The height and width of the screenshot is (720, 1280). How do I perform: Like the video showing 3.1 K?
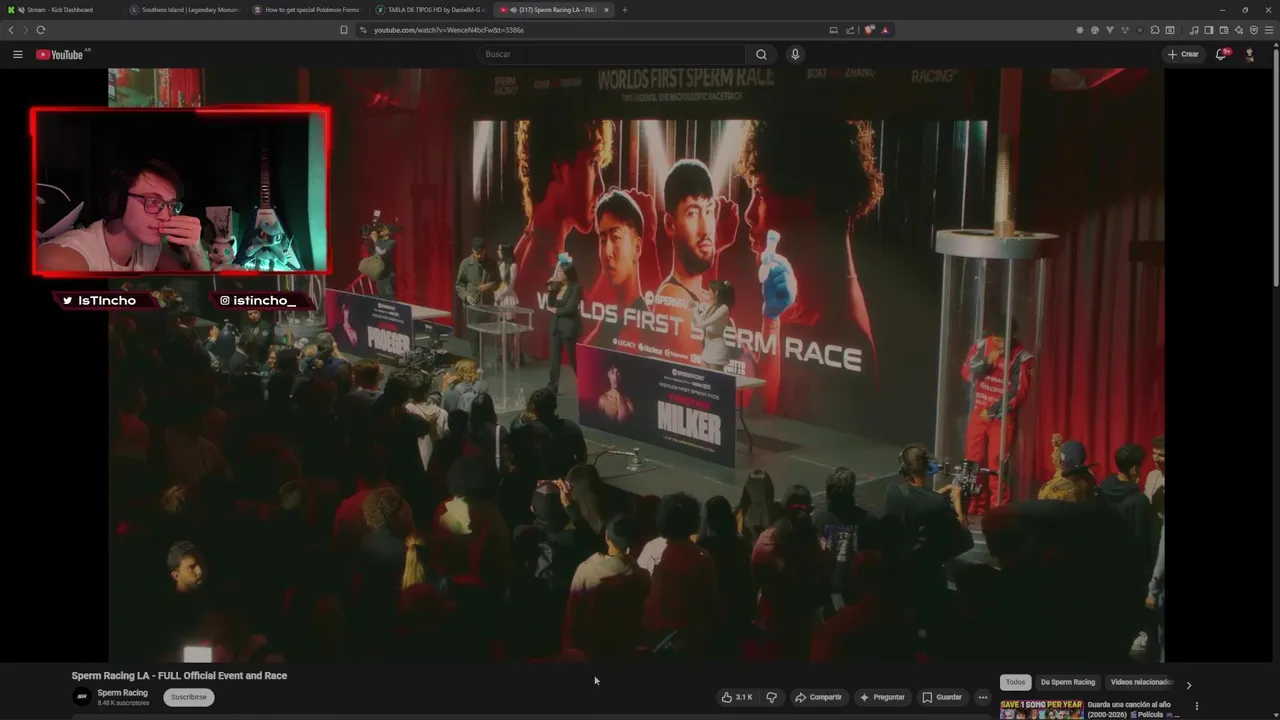tap(737, 697)
